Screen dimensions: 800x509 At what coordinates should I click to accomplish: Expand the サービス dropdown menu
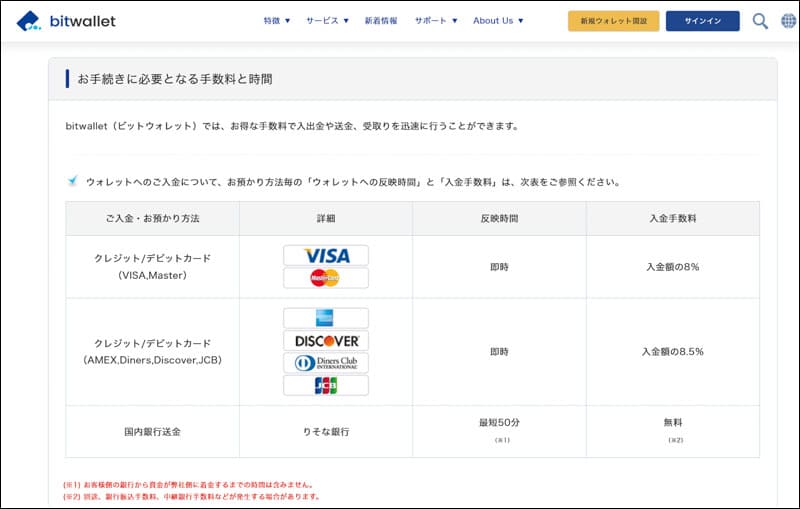coord(327,21)
